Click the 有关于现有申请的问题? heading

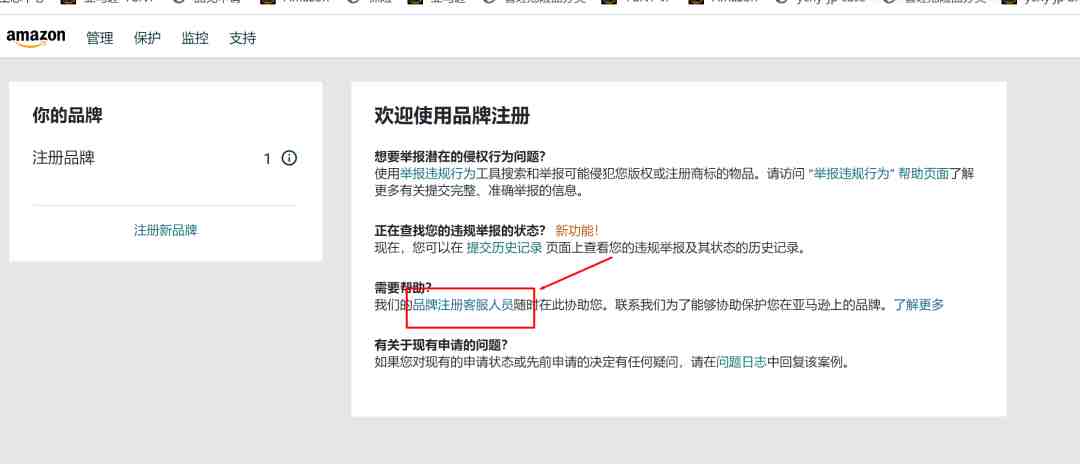[x=442, y=344]
